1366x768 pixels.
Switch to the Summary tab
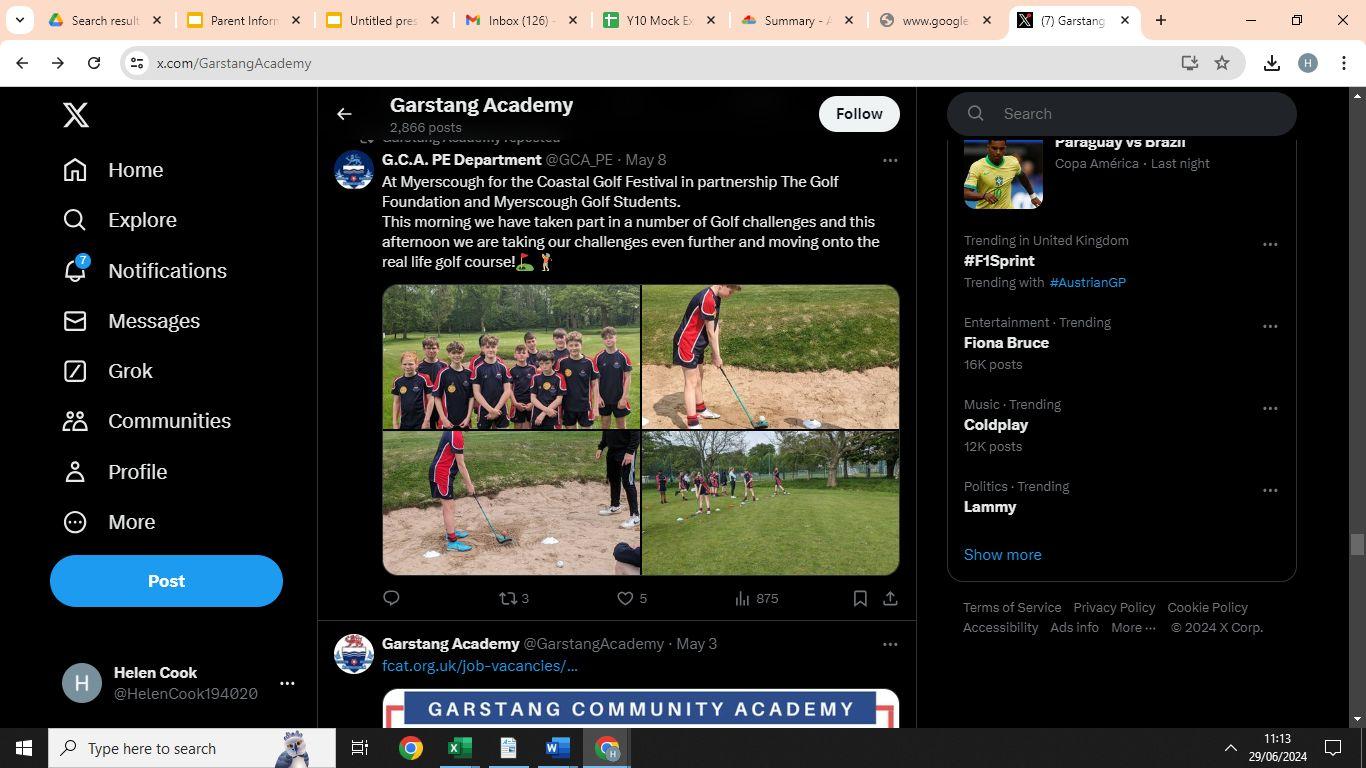[x=798, y=20]
